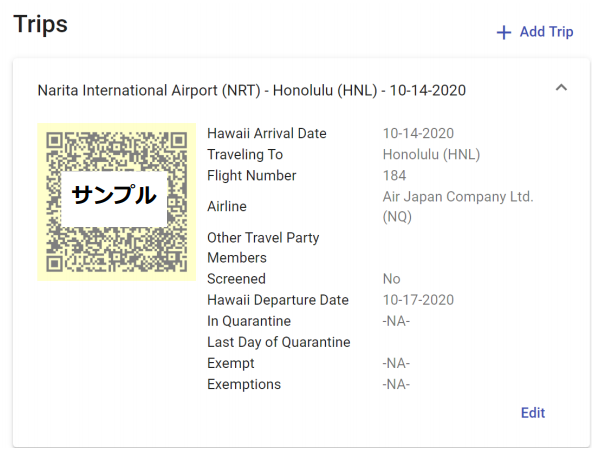Click the Last Day of Quarantine label
The image size is (603, 459).
point(278,342)
